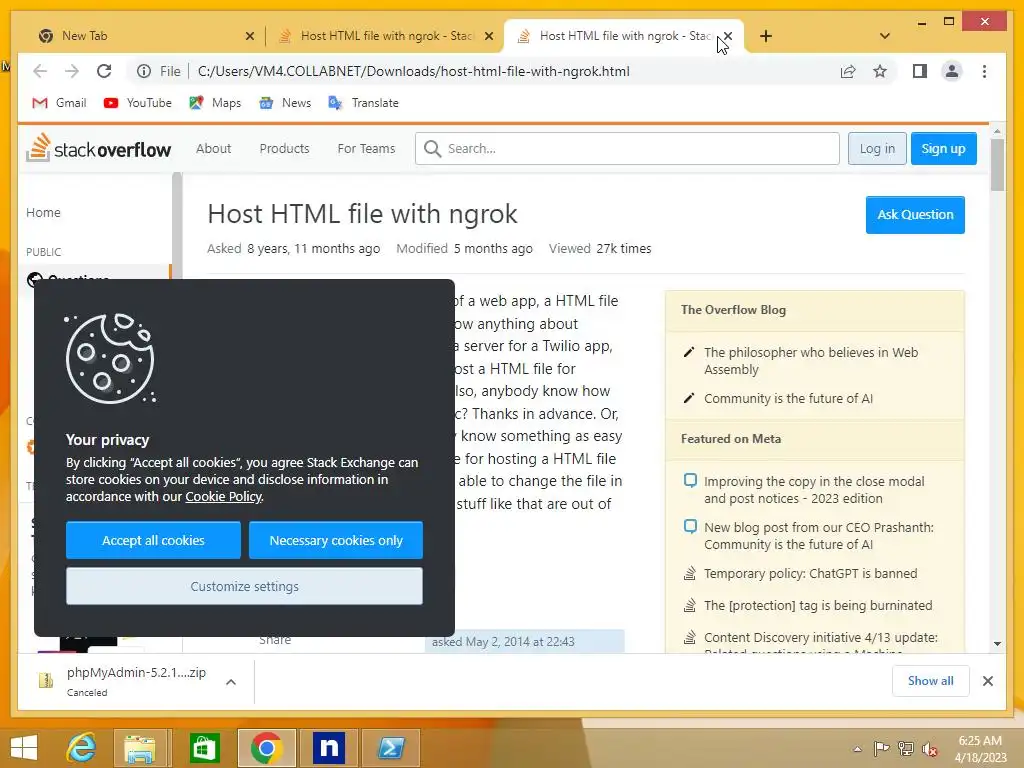Open the Windows Start button
Screen dimensions: 1024x768
[24, 747]
